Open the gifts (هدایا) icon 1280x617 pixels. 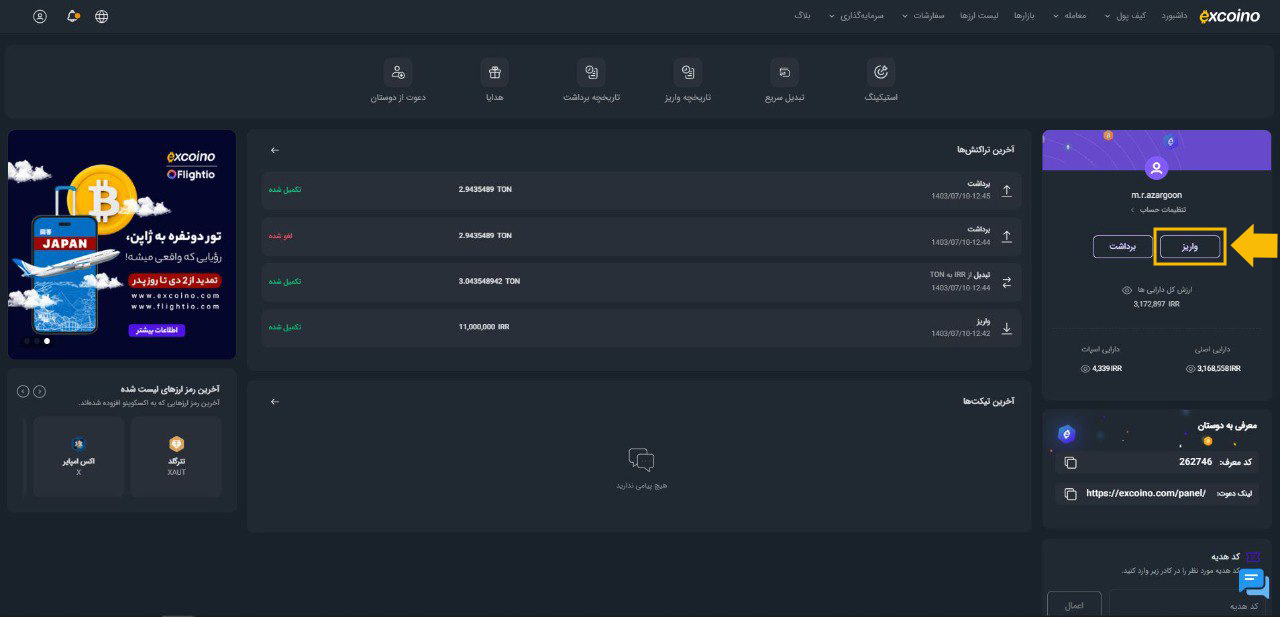point(494,72)
